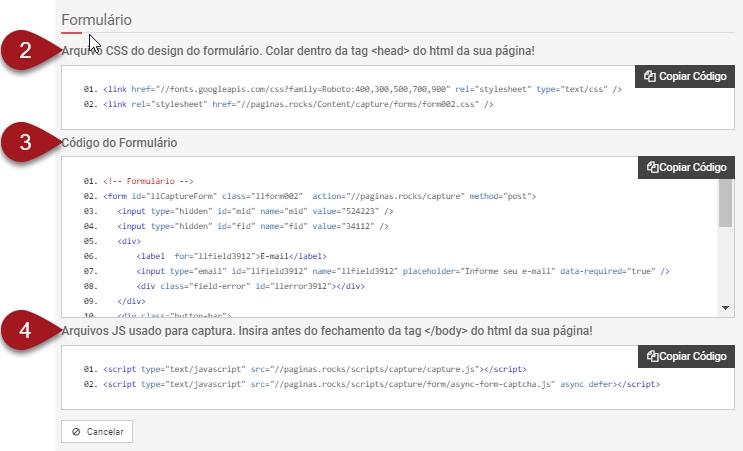Click the heading 'Arquivos JS usado para captura'

click(x=327, y=331)
